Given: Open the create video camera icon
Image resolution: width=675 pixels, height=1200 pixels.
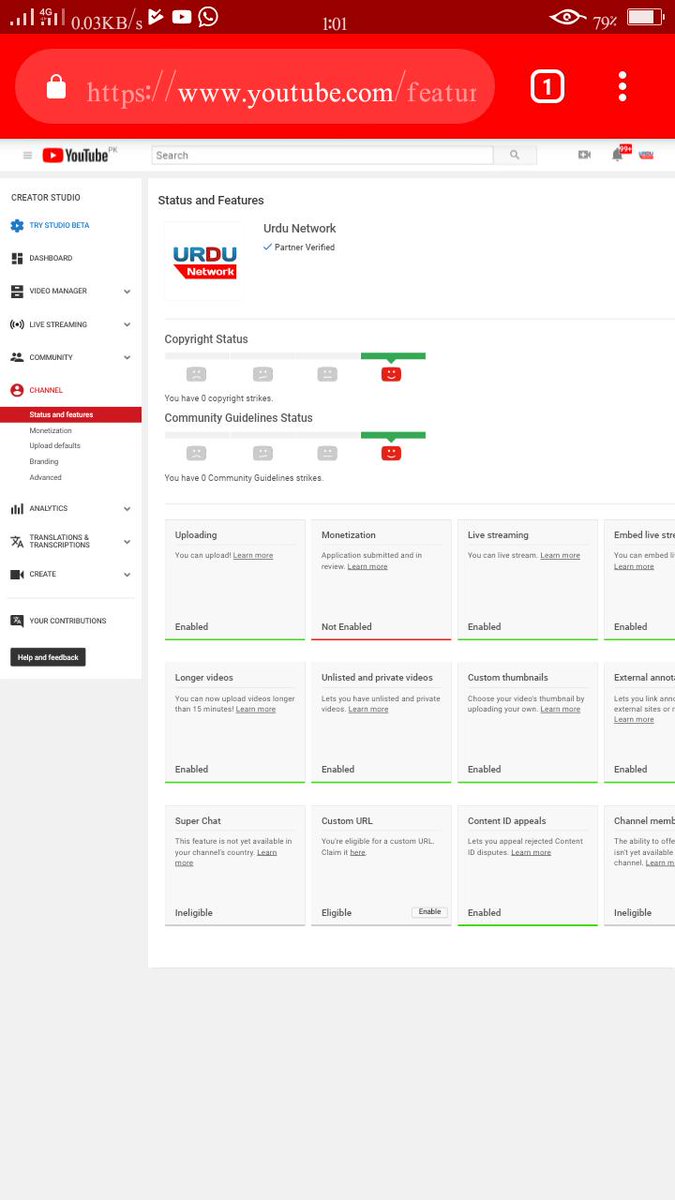Looking at the screenshot, I should pyautogui.click(x=585, y=155).
